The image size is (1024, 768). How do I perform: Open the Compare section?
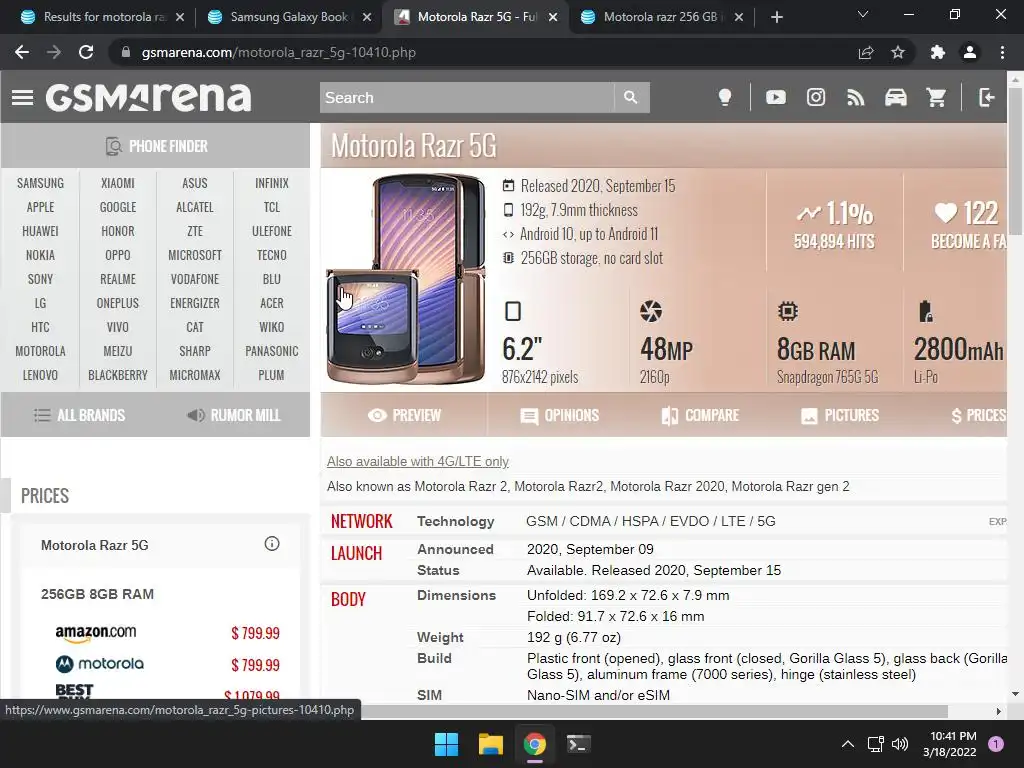[700, 415]
